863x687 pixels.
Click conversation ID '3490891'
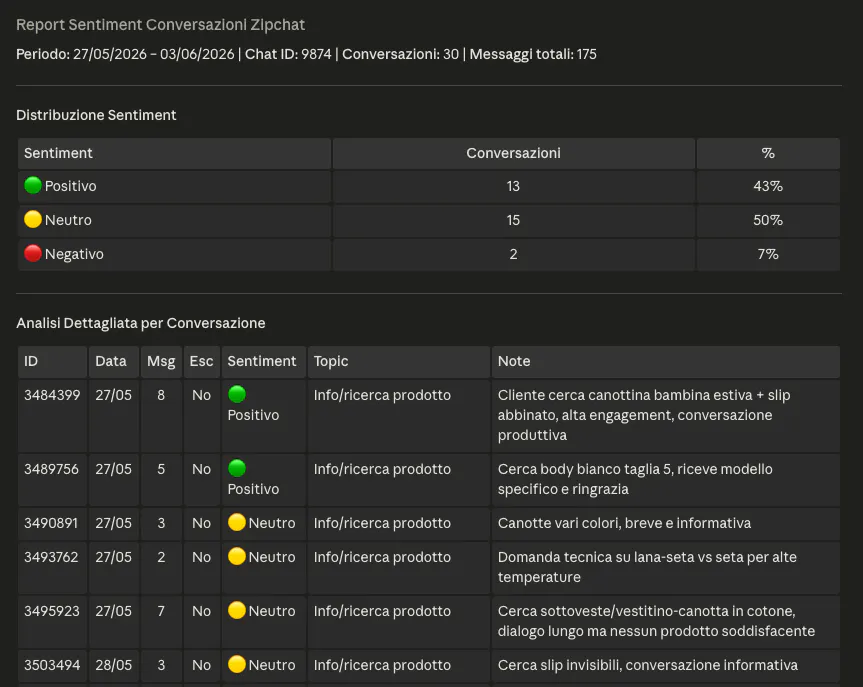pos(51,524)
